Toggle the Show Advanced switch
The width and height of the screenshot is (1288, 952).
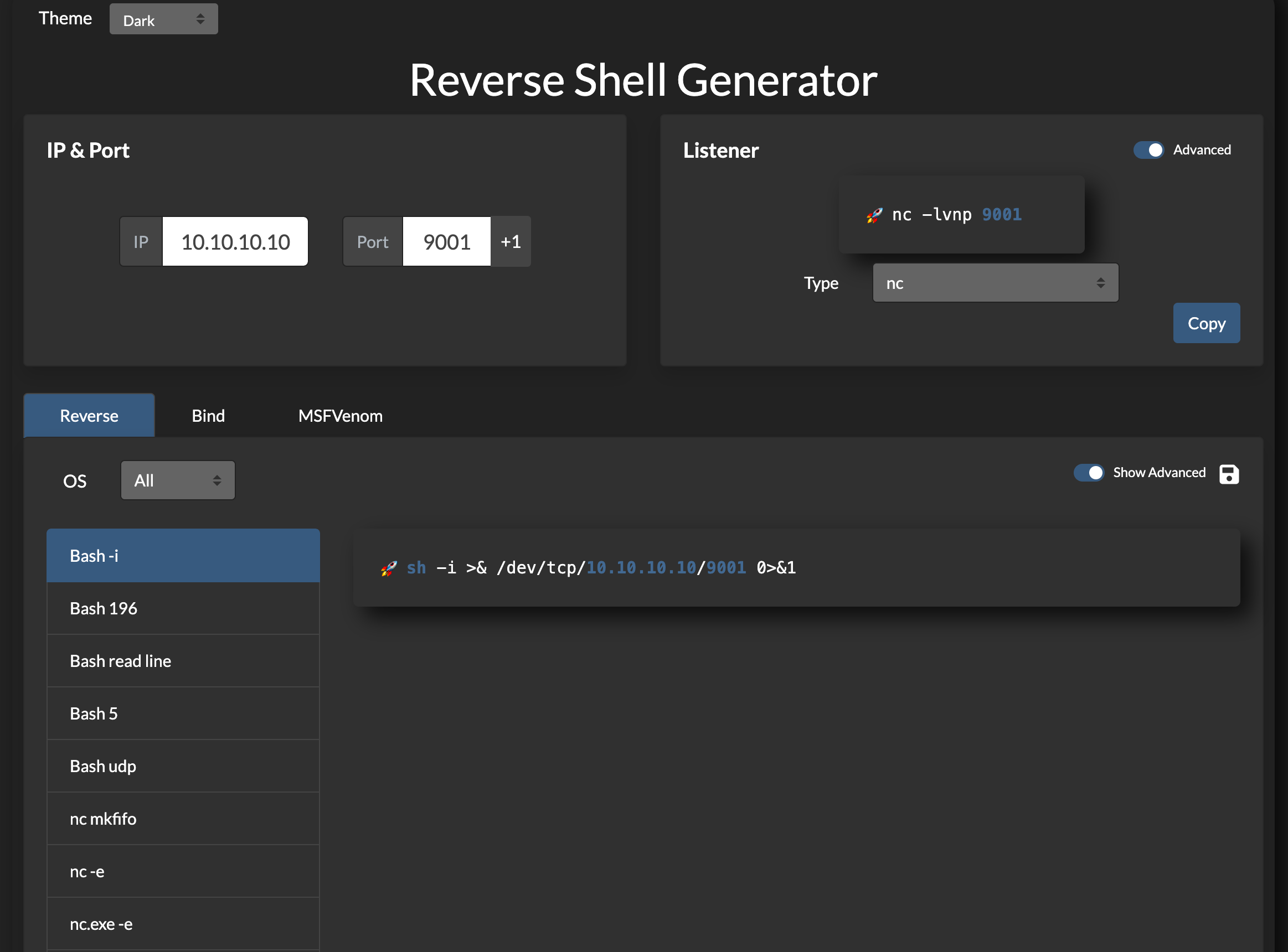(1089, 473)
